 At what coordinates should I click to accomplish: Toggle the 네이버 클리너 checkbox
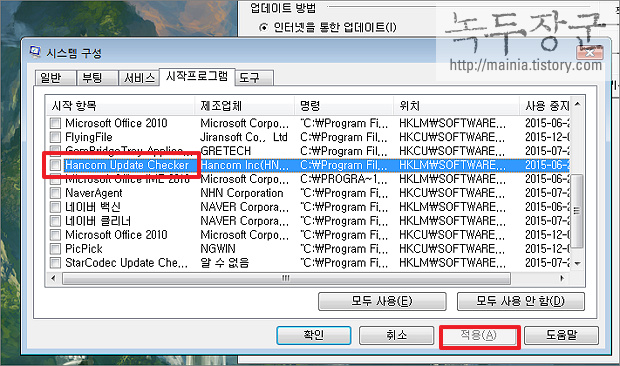55,221
